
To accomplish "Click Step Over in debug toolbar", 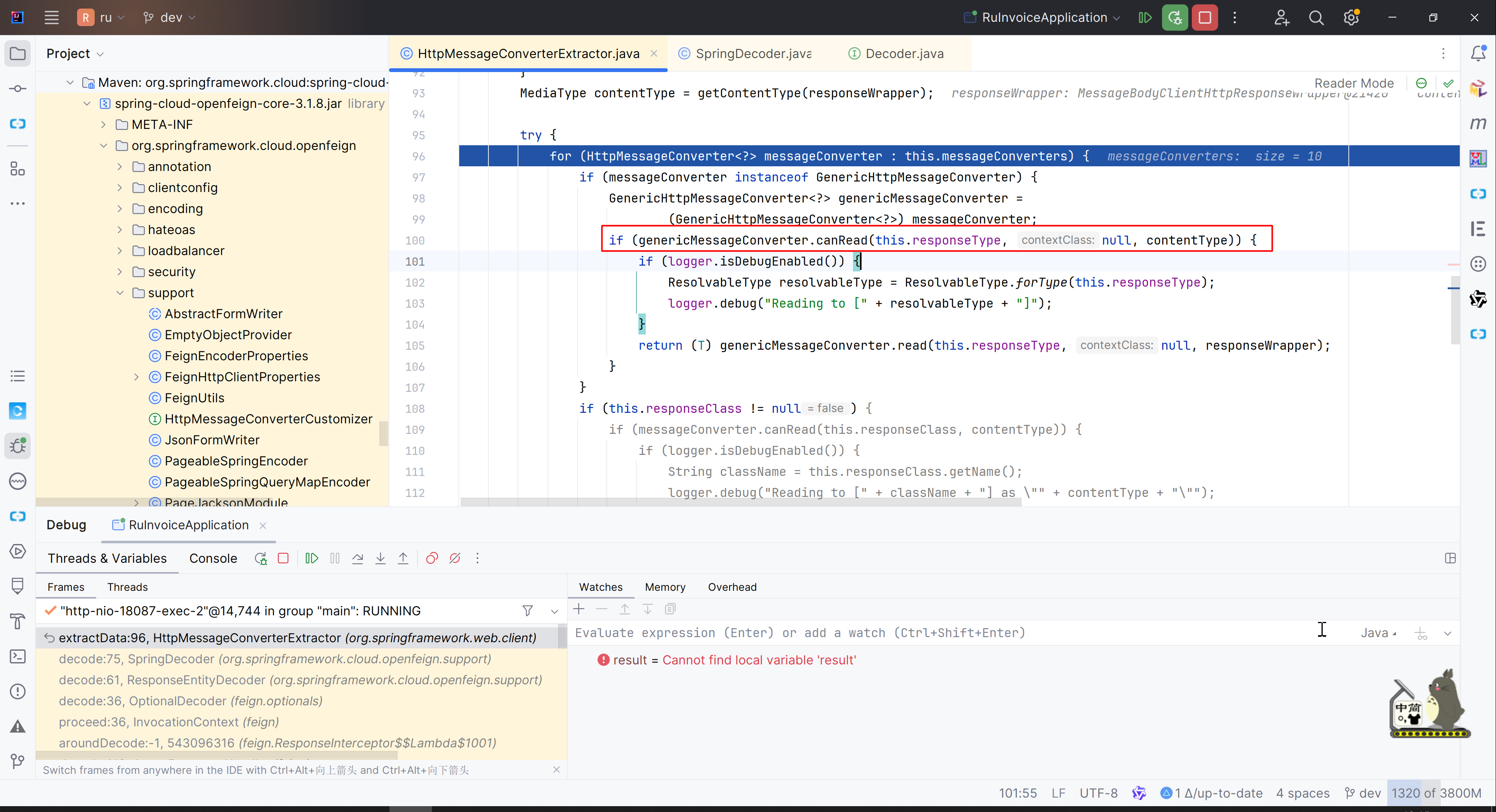I will coord(358,558).
